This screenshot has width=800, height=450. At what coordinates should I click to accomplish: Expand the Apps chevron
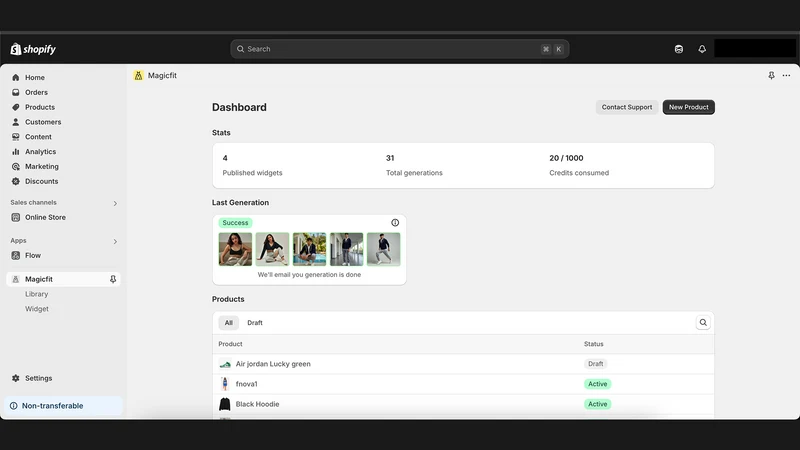tap(115, 241)
